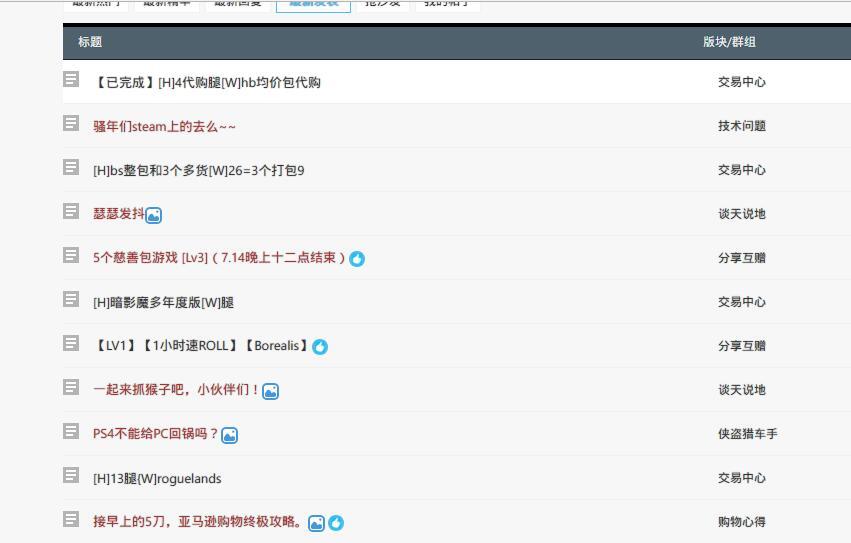The image size is (851, 543).
Task: Click the thread icon beside 5个慈善包游戏 post
Action: (x=71, y=255)
